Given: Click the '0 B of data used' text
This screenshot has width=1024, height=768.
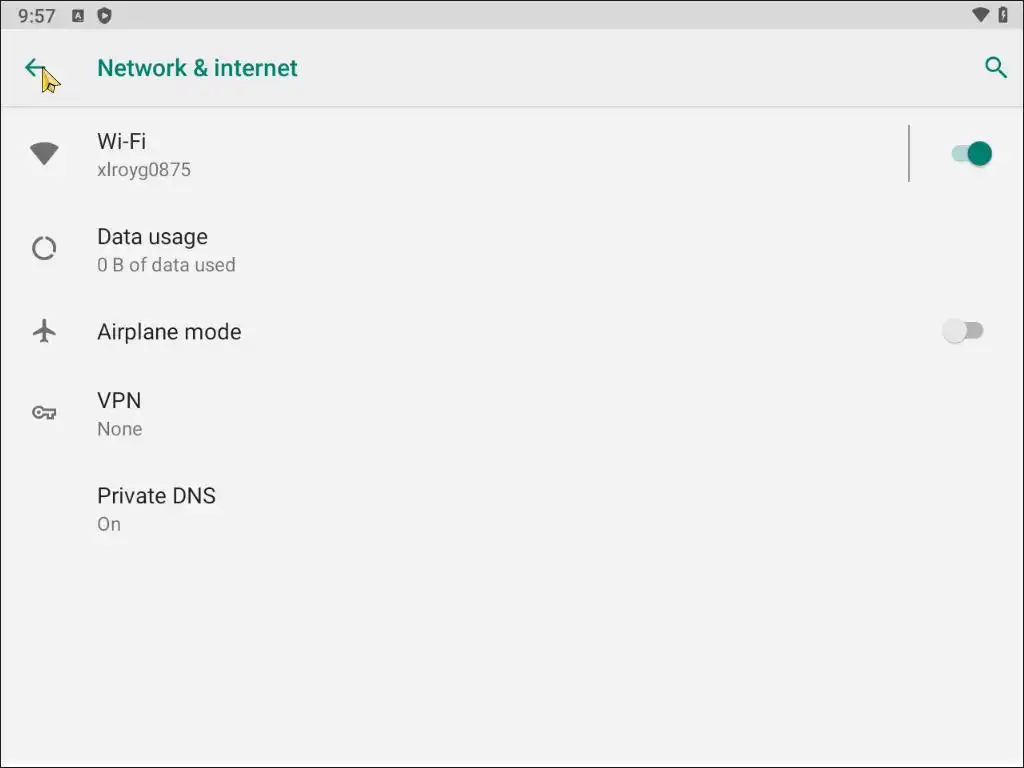Looking at the screenshot, I should point(166,265).
